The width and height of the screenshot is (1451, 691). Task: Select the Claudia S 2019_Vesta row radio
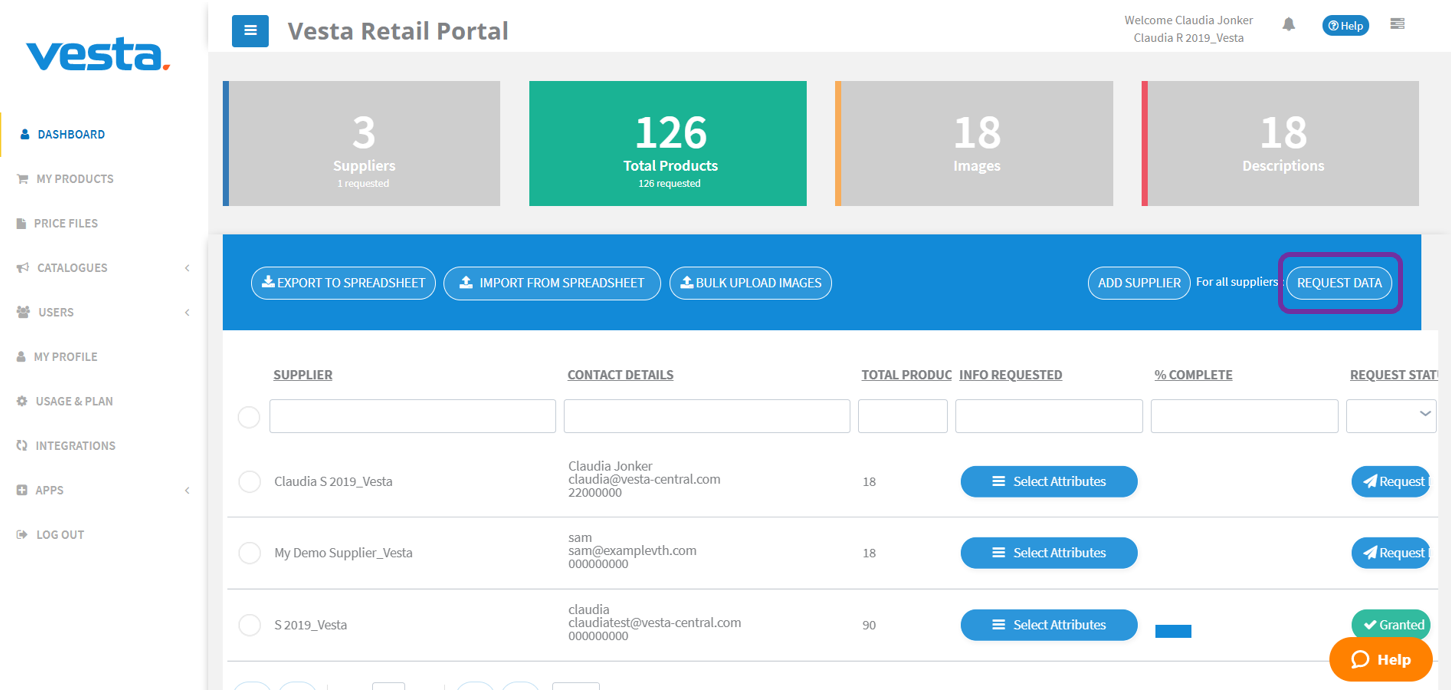pyautogui.click(x=249, y=482)
